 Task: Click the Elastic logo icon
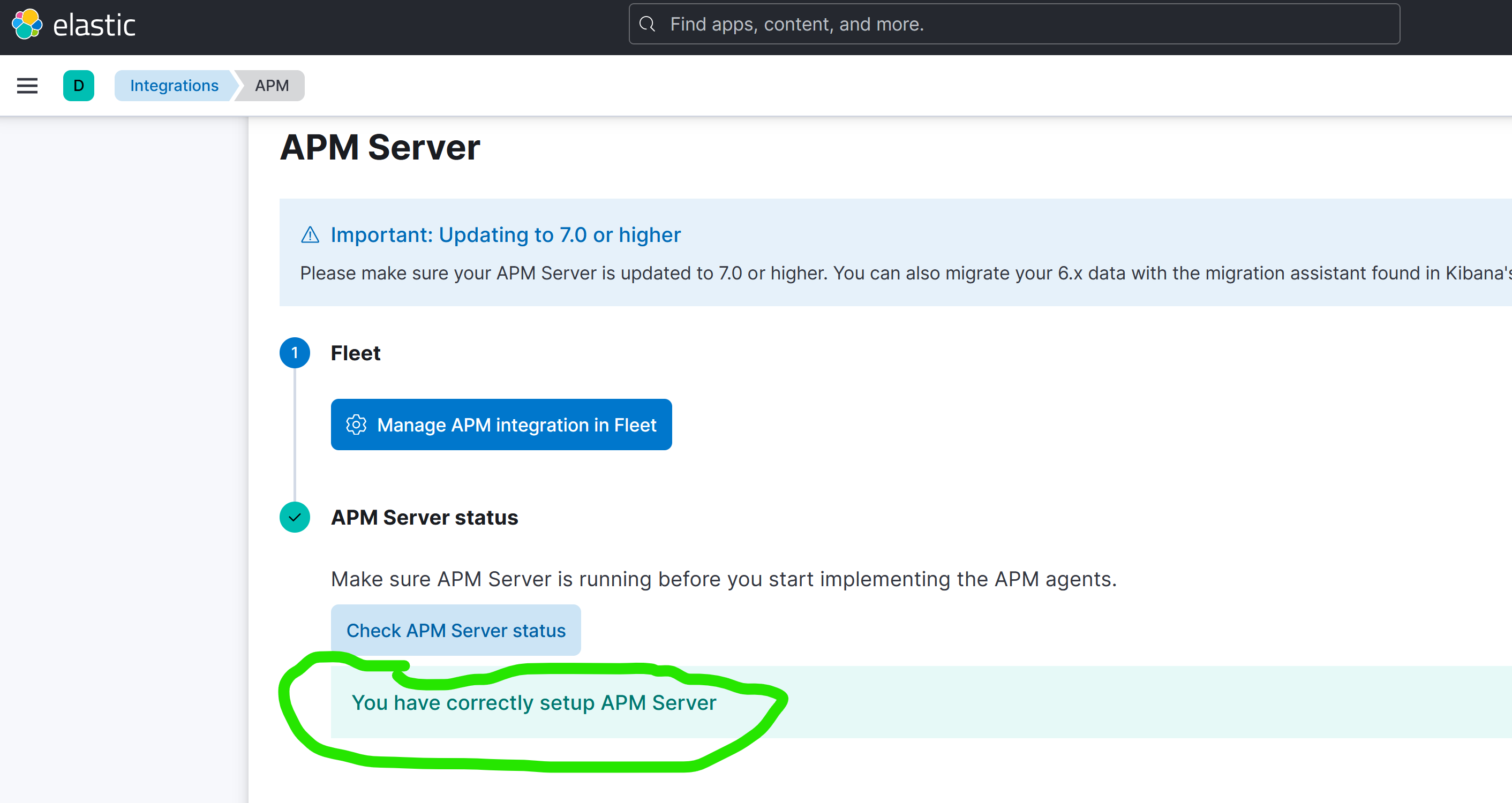click(x=27, y=25)
